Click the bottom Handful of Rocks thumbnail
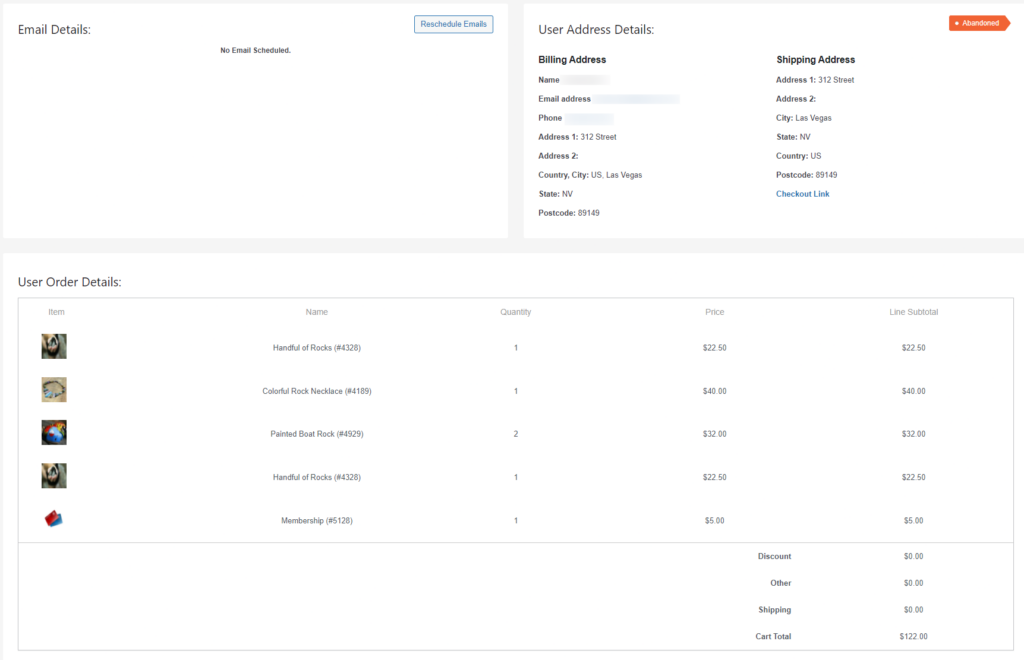The width and height of the screenshot is (1024, 660). [x=54, y=476]
